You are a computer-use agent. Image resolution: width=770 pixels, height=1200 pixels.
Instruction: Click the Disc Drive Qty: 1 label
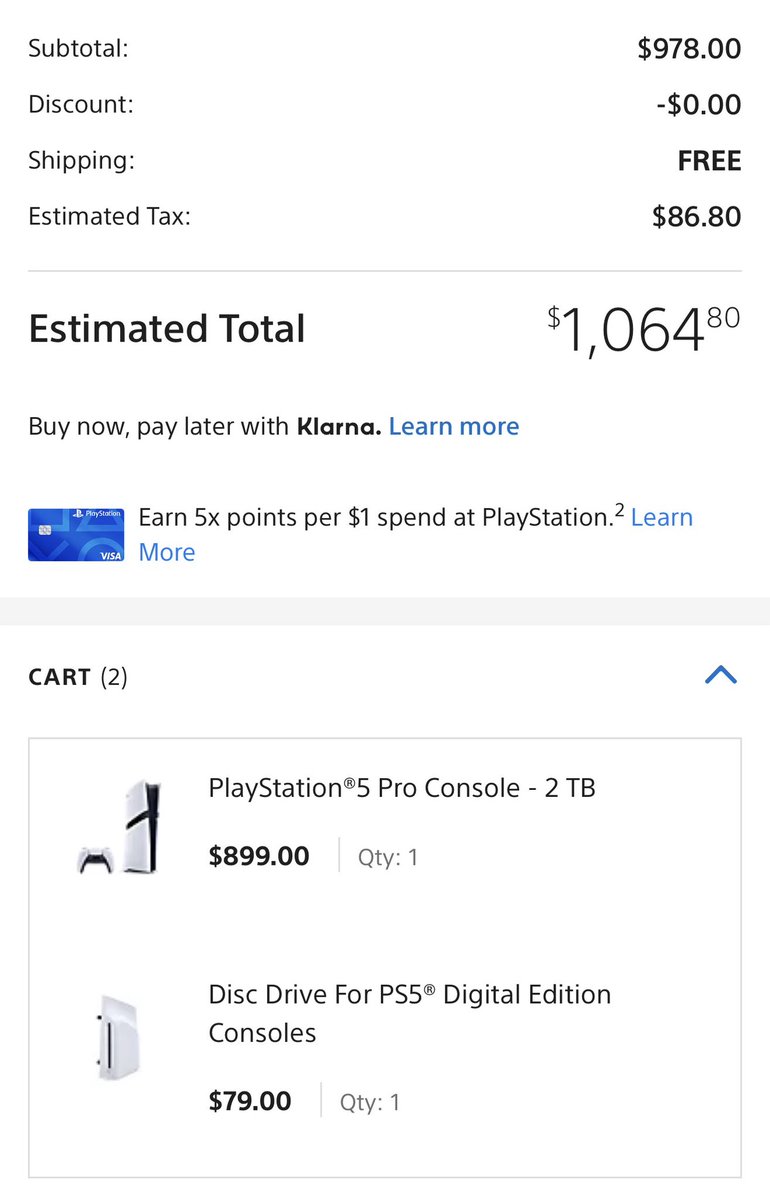point(370,1102)
